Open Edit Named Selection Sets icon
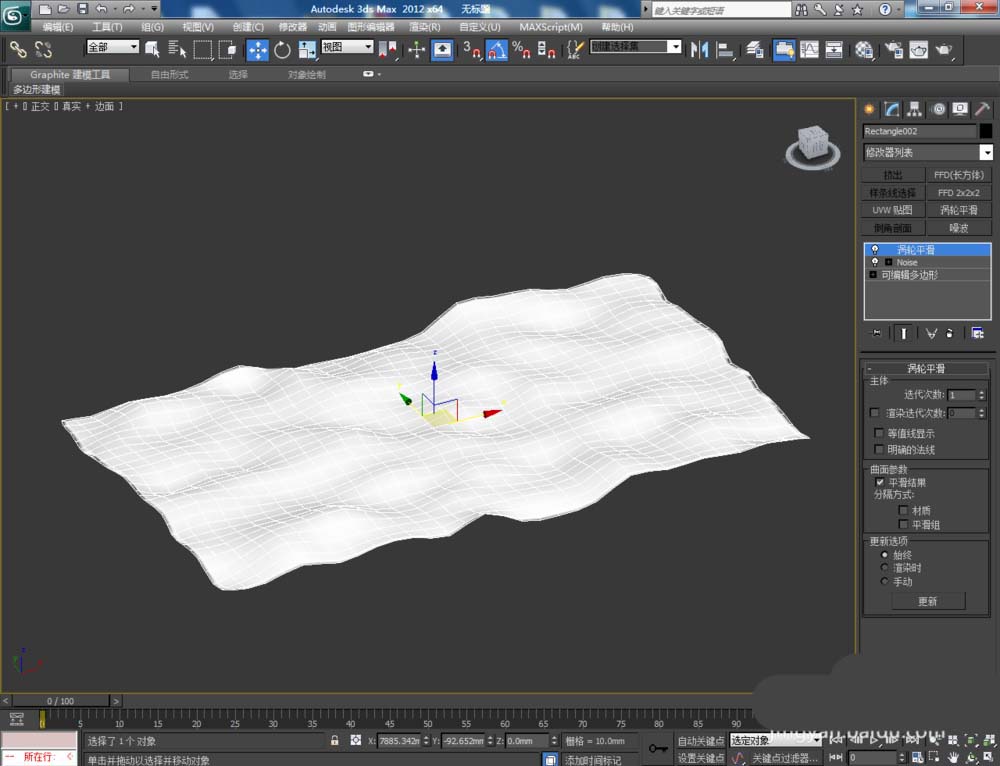 point(575,49)
